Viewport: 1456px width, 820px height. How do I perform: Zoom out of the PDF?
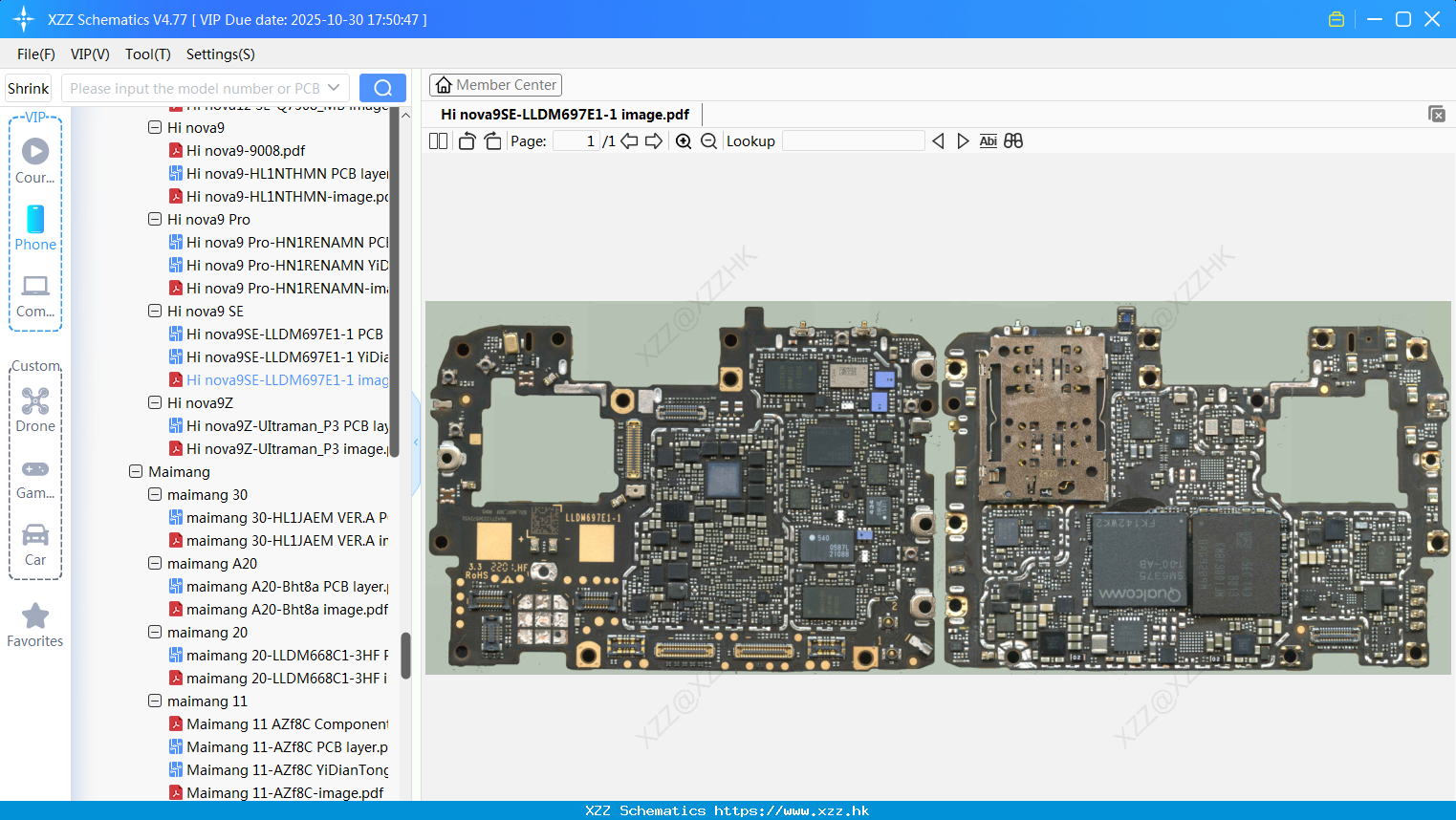(708, 141)
